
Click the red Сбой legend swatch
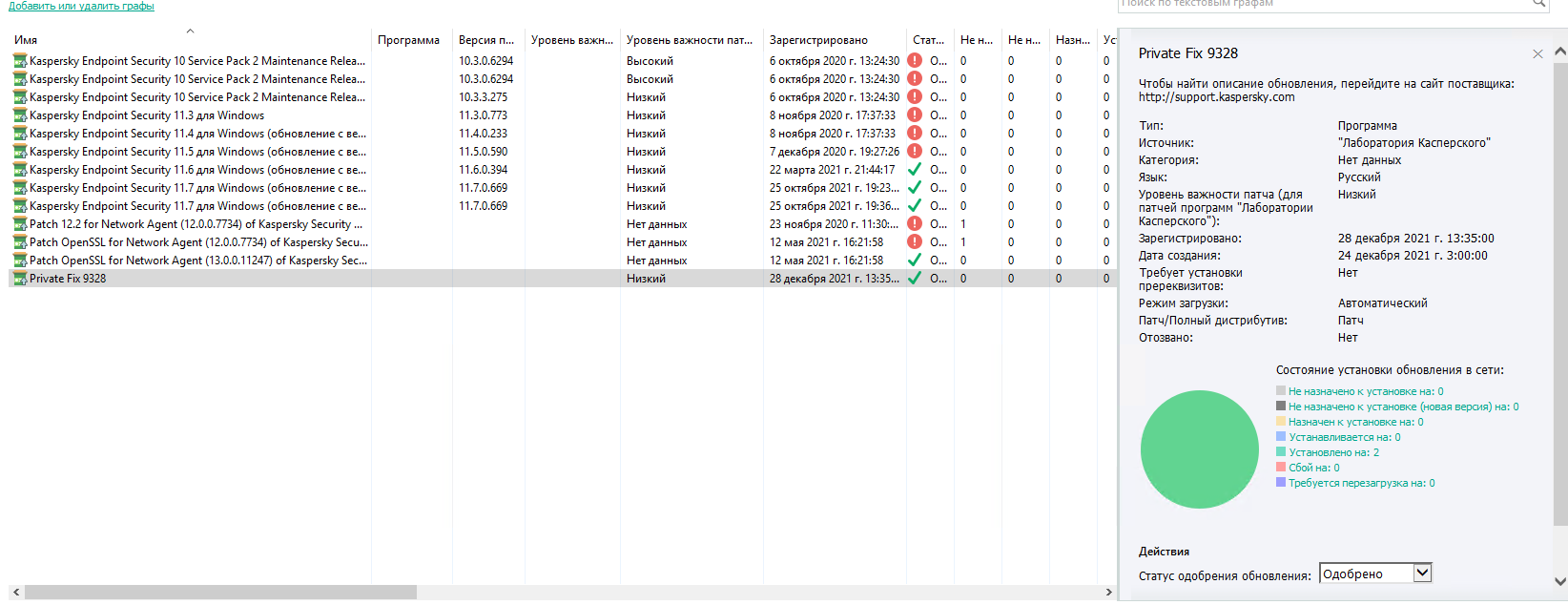click(x=1281, y=467)
